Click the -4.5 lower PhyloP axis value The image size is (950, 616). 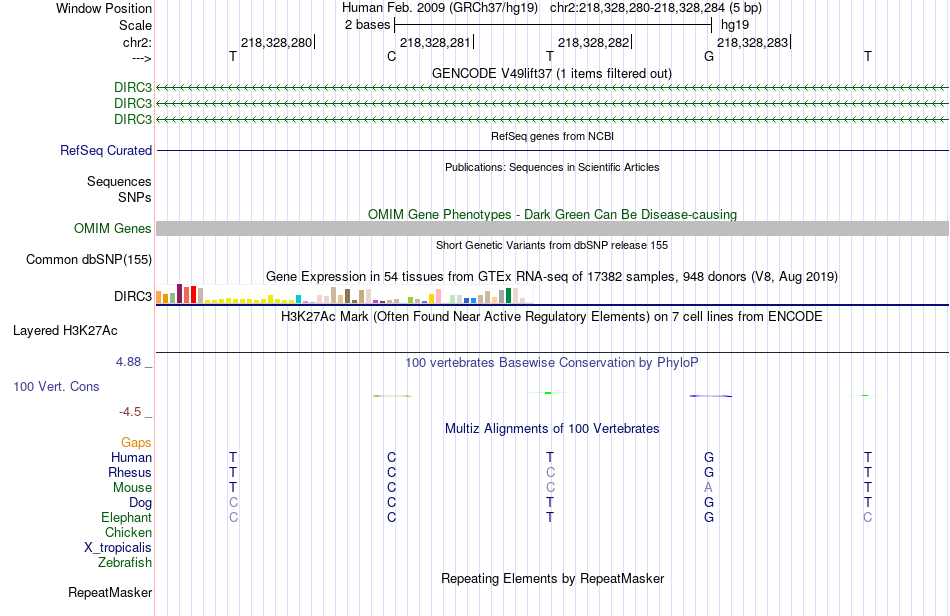pos(130,412)
